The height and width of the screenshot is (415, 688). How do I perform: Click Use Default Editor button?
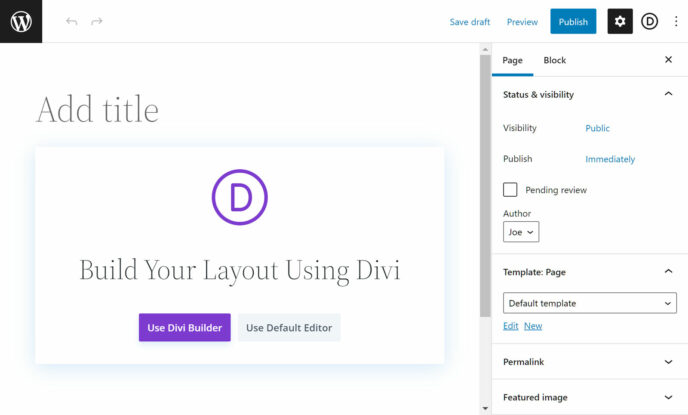pos(289,327)
